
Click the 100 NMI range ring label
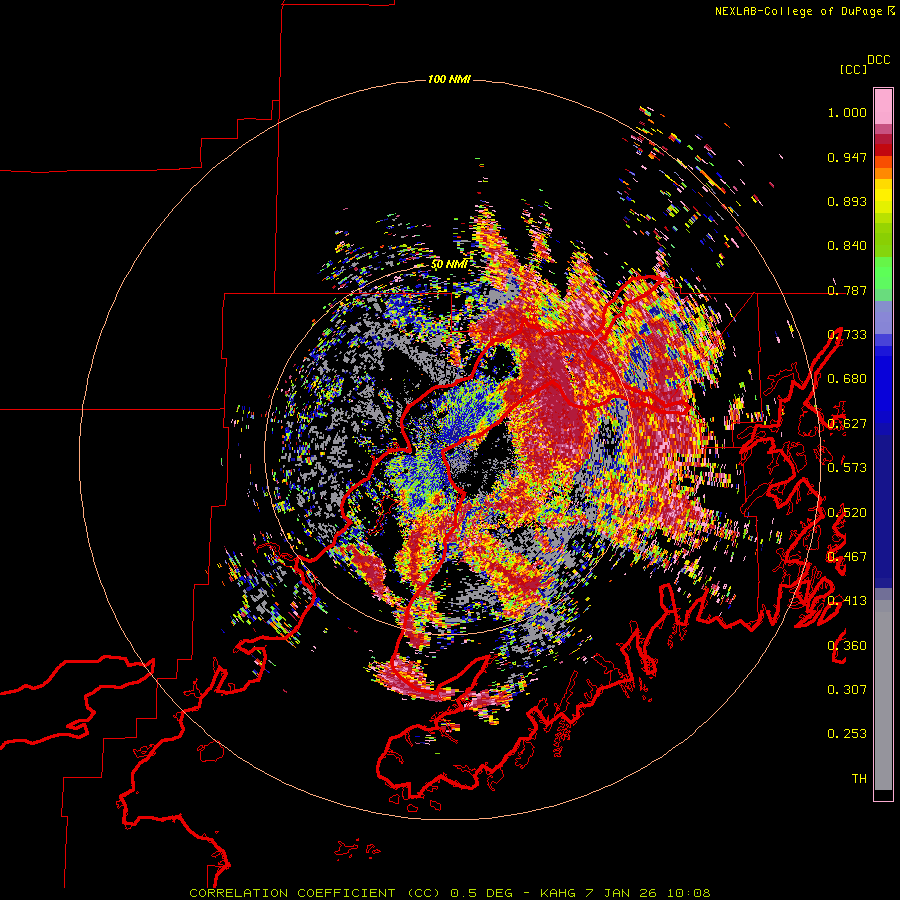(x=449, y=79)
